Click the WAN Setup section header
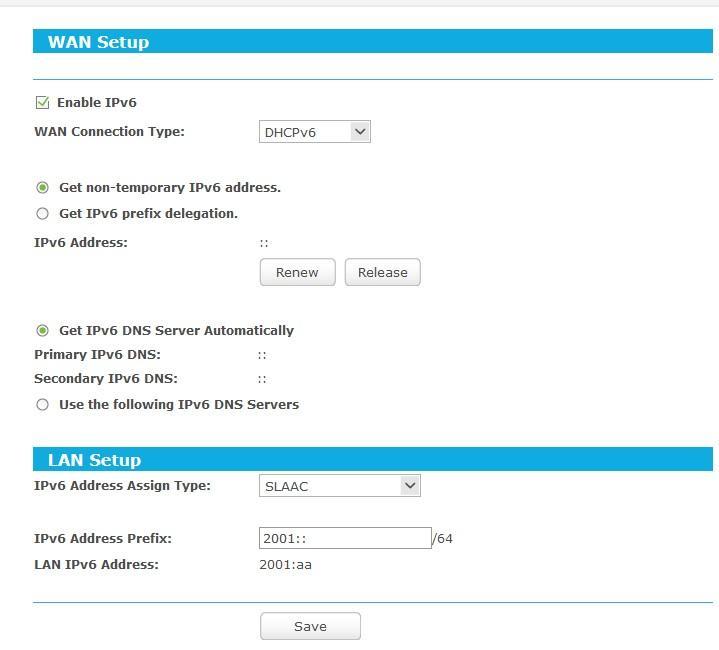Viewport: 719px width, 650px height. (98, 42)
